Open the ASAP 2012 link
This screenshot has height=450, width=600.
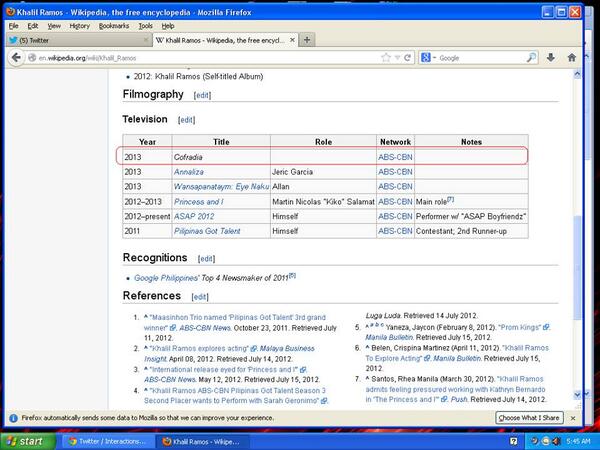click(194, 216)
